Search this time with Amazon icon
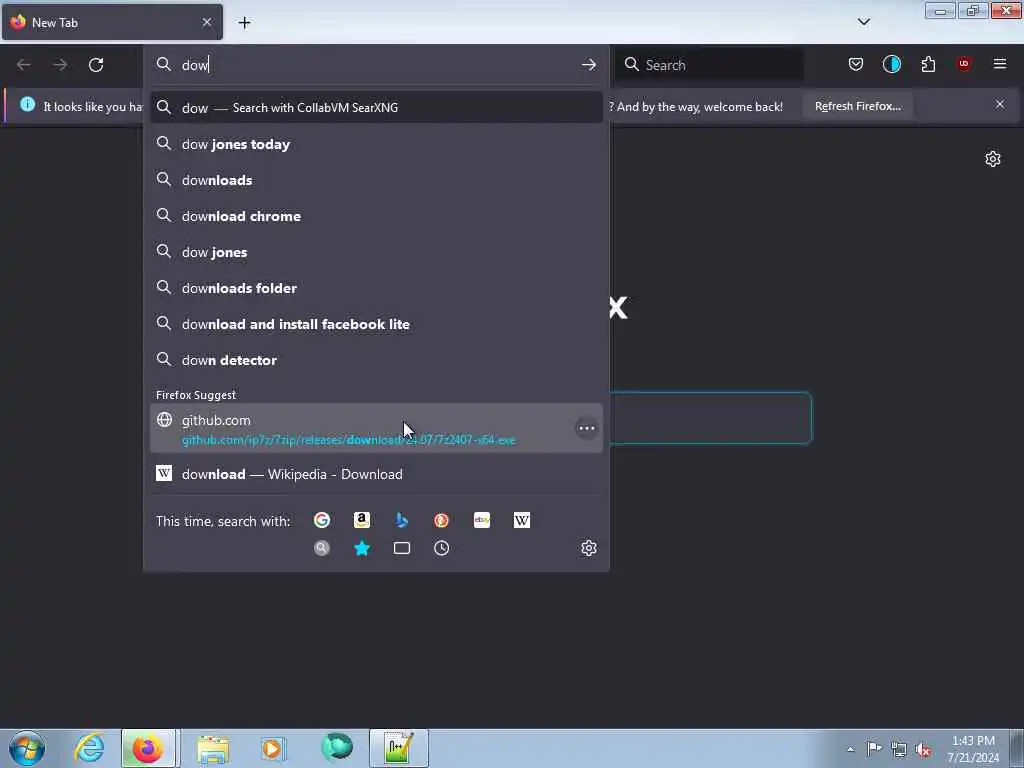This screenshot has width=1024, height=768. tap(362, 520)
